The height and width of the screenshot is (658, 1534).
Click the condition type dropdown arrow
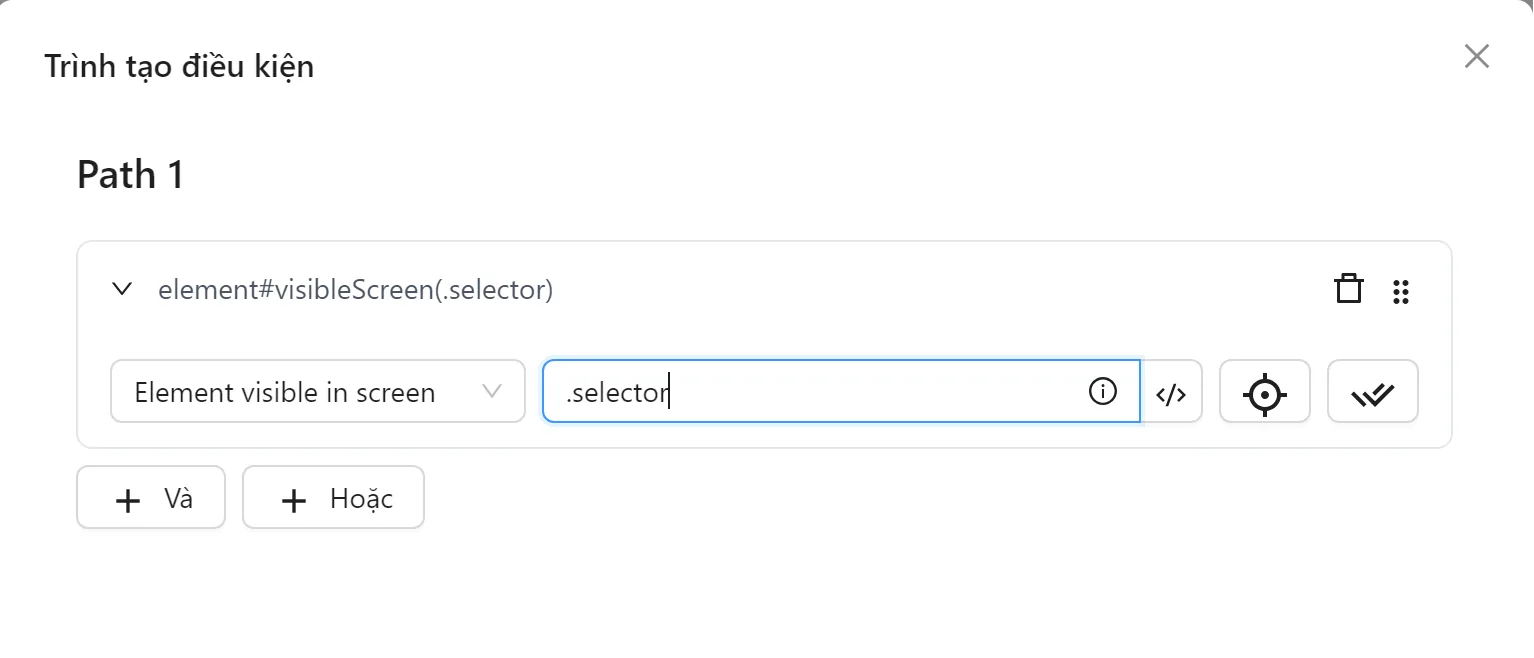pyautogui.click(x=492, y=391)
